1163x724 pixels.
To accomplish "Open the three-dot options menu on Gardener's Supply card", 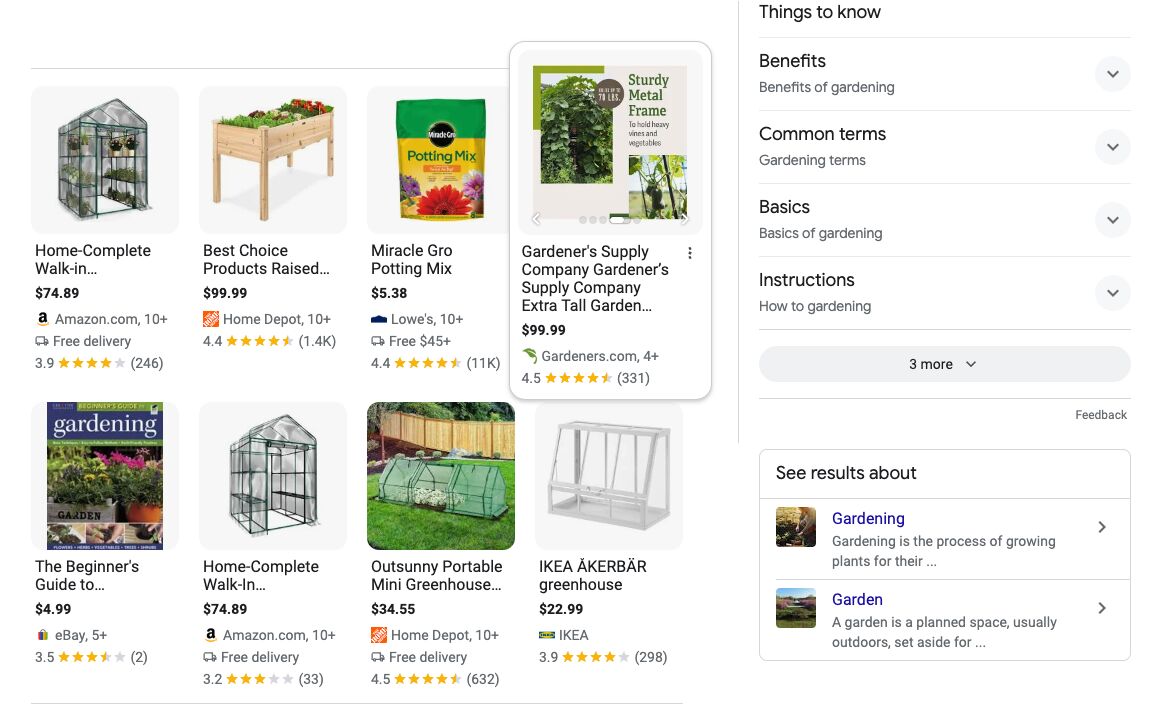I will (x=690, y=253).
